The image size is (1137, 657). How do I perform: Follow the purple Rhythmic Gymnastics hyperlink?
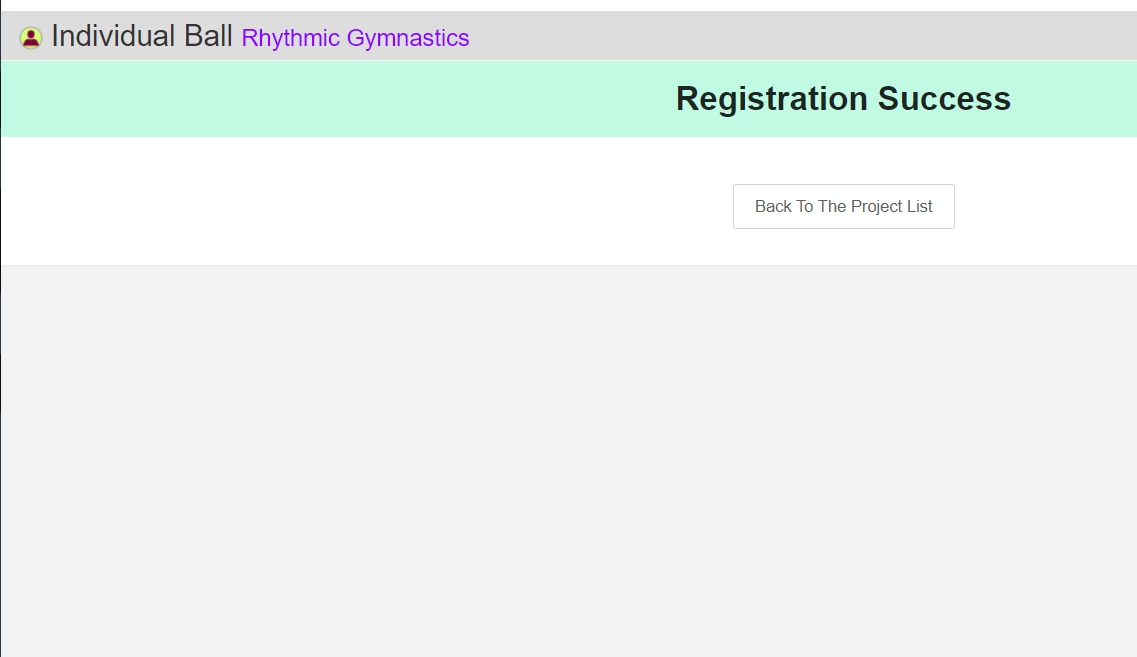point(354,38)
